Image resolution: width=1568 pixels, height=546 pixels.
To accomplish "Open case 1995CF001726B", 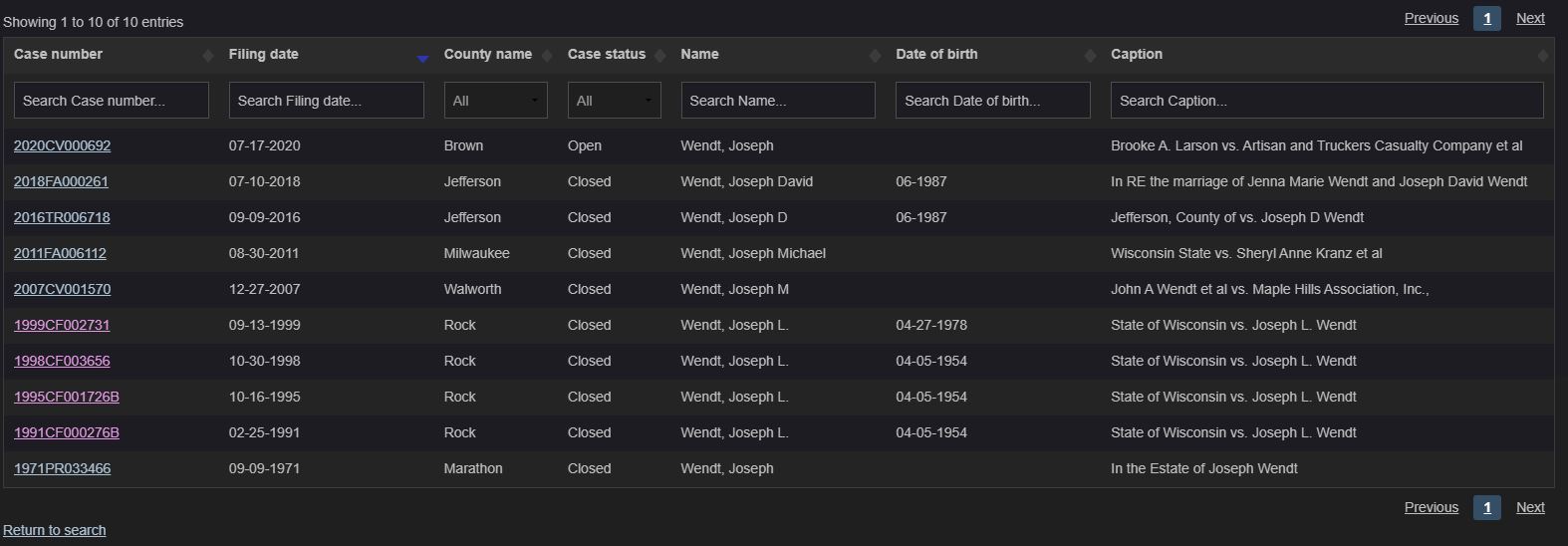I will [x=67, y=397].
